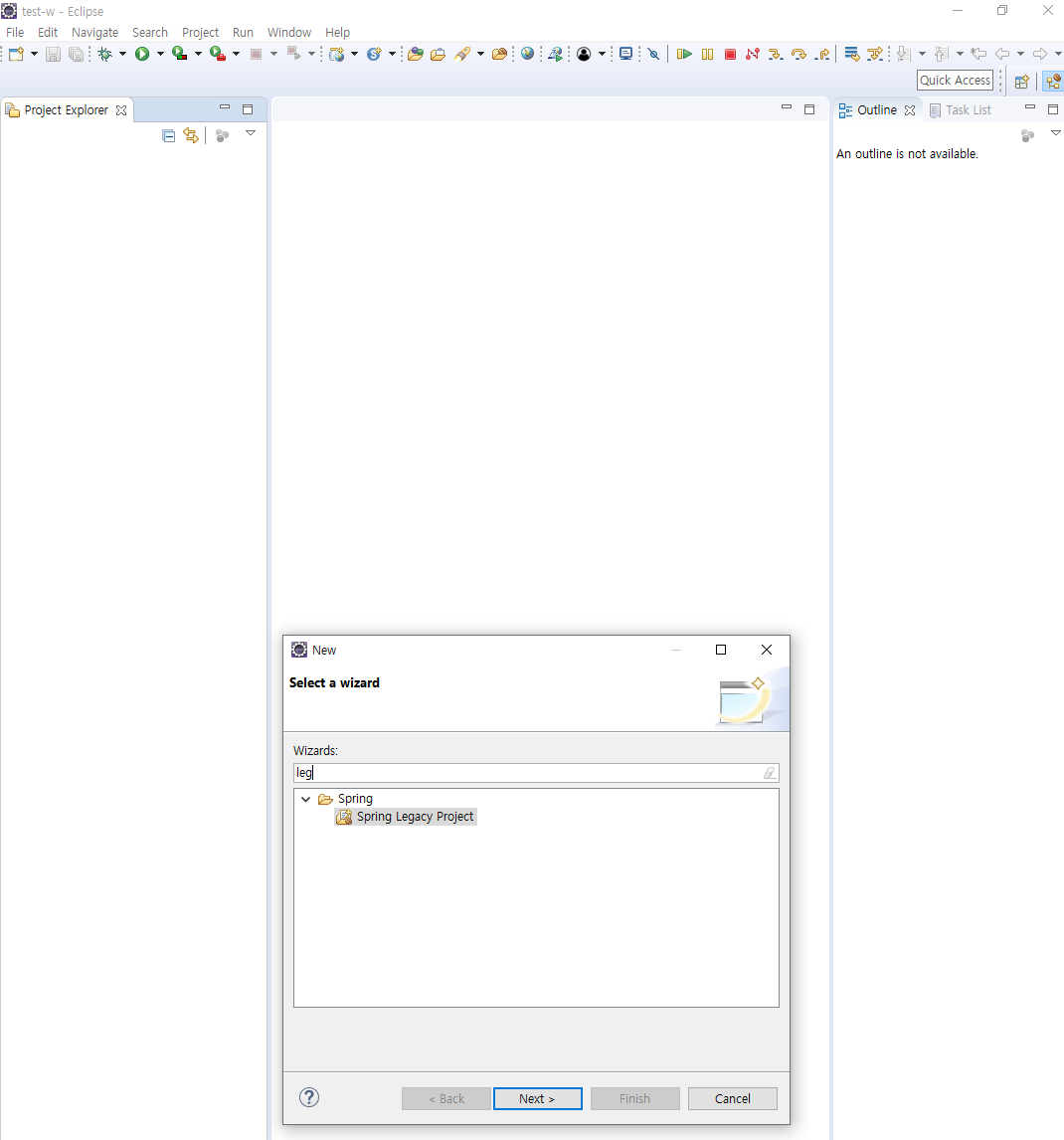Click the Next > button
The image size is (1064, 1140).
pos(537,1098)
